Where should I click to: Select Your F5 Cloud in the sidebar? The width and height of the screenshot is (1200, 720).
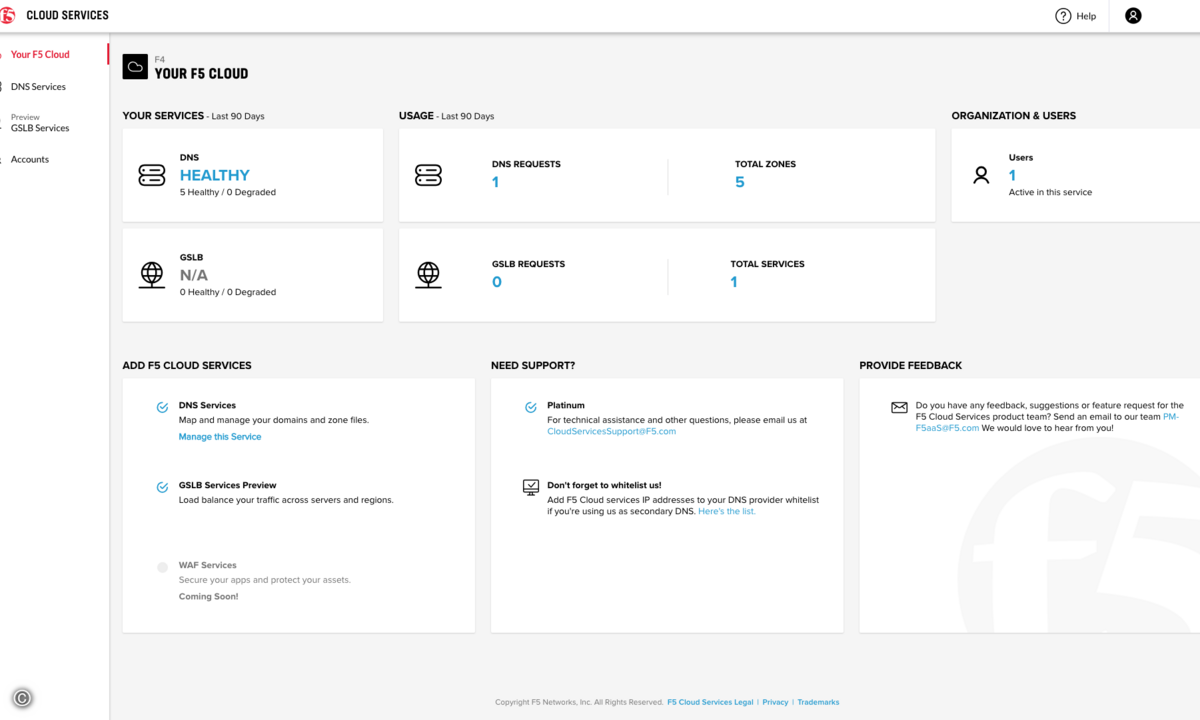pyautogui.click(x=40, y=54)
